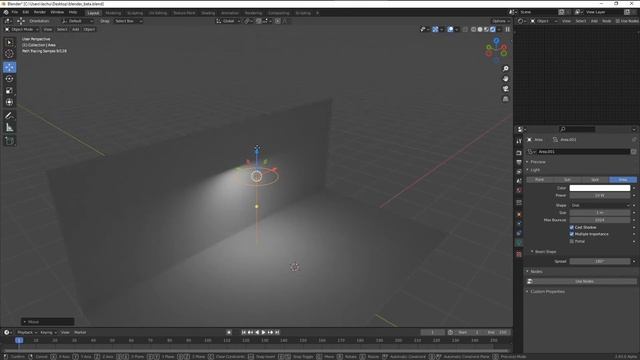The image size is (640, 360).
Task: Click the Spread value slider
Action: point(600,261)
